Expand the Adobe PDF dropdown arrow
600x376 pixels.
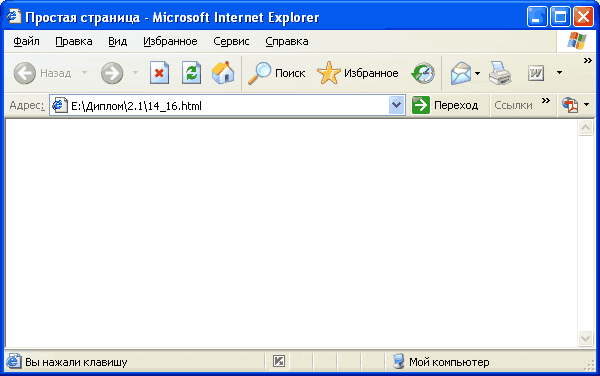tap(587, 104)
